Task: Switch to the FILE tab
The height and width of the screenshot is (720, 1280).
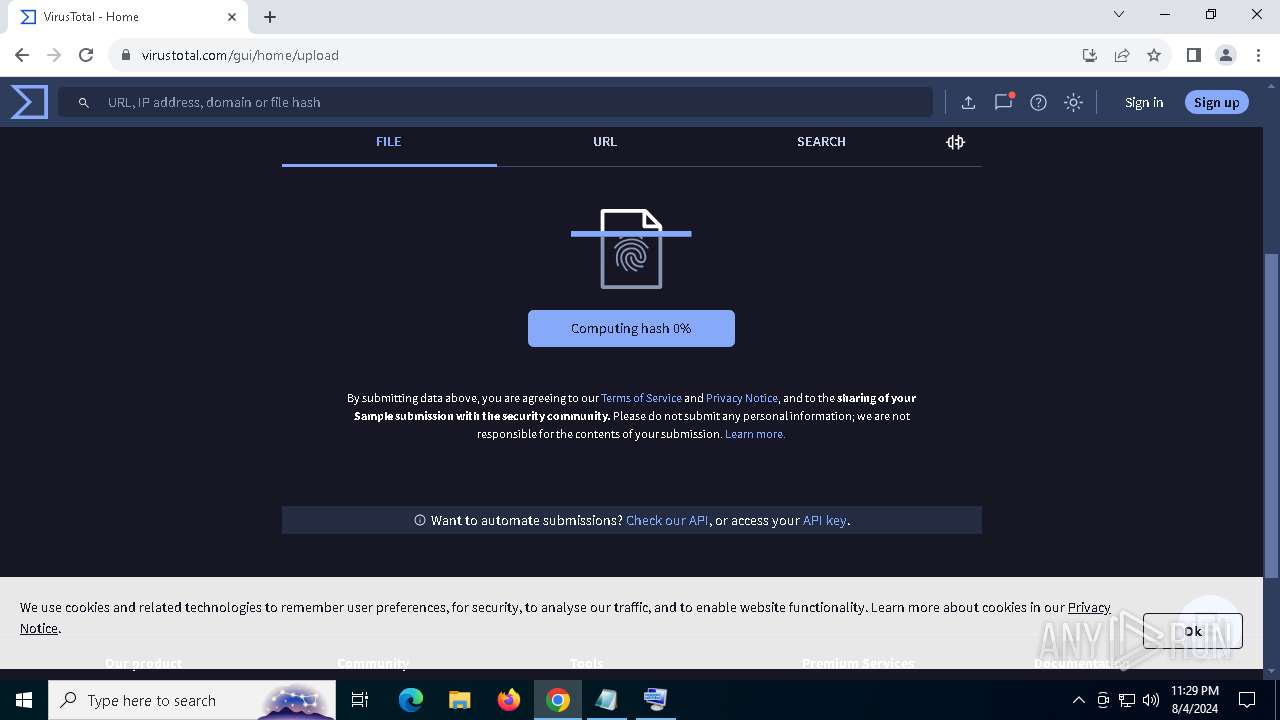Action: point(389,142)
